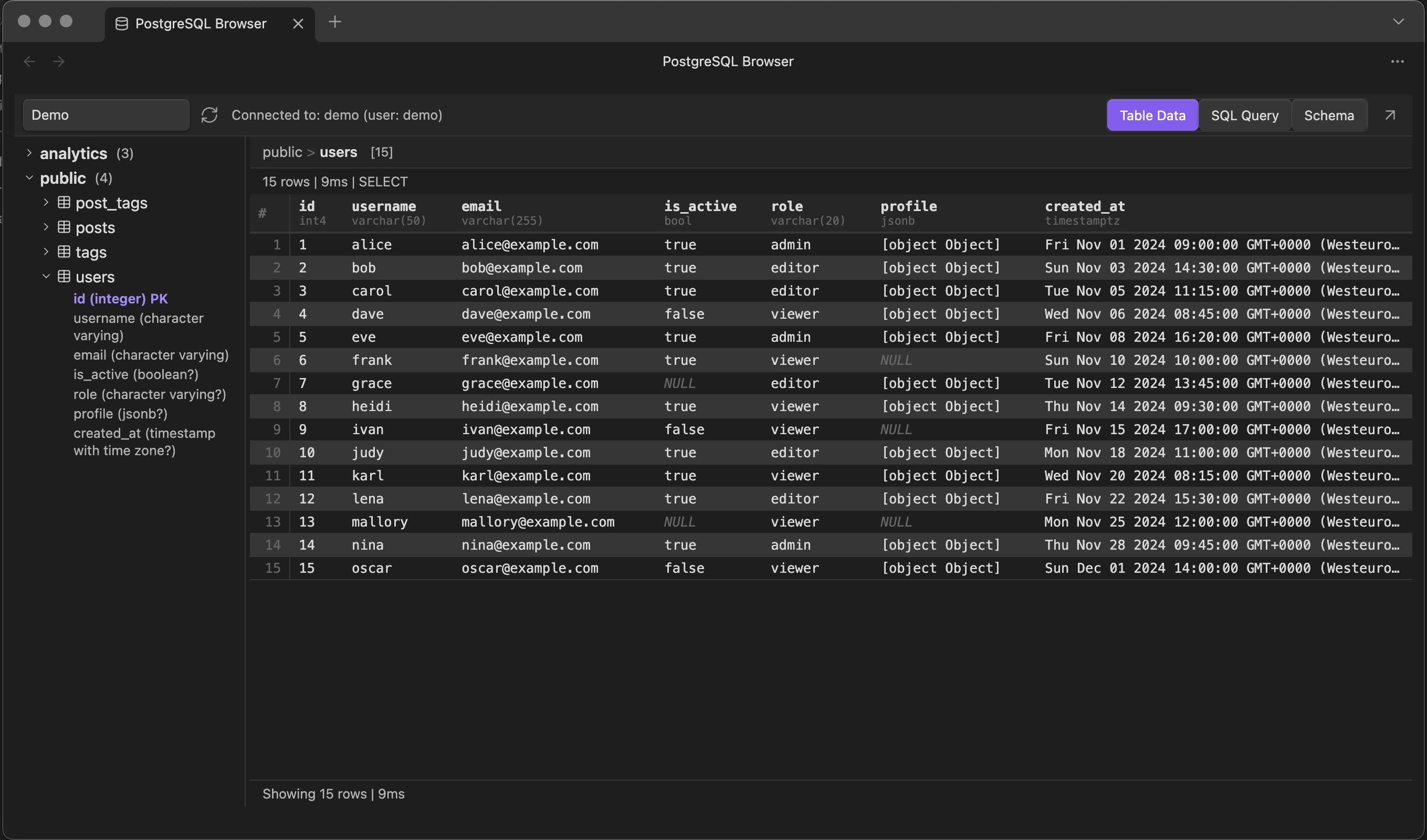Viewport: 1427px width, 840px height.
Task: Click the posts table grid icon
Action: tap(64, 227)
